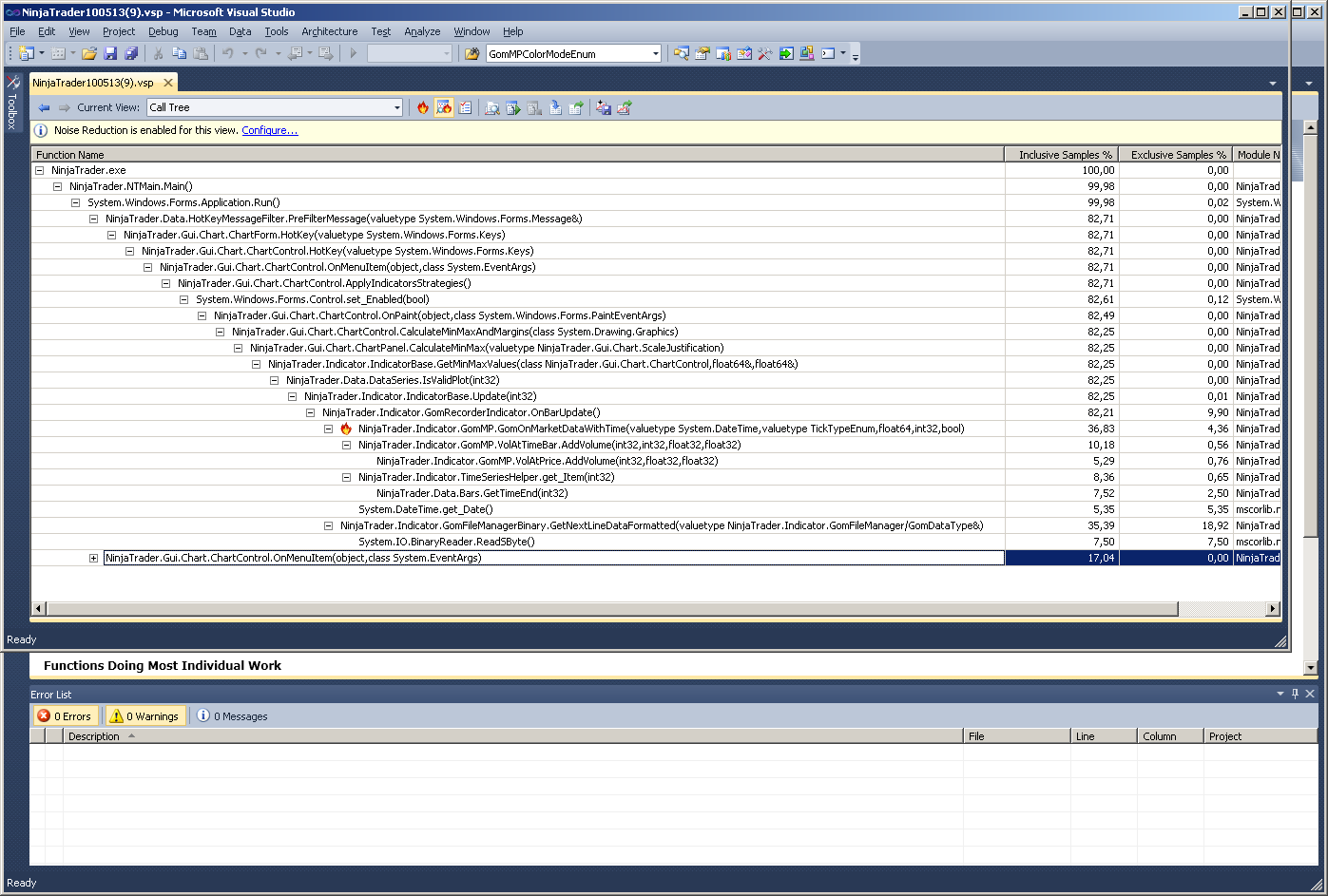Click the profiler Forward arrow icon

(65, 108)
